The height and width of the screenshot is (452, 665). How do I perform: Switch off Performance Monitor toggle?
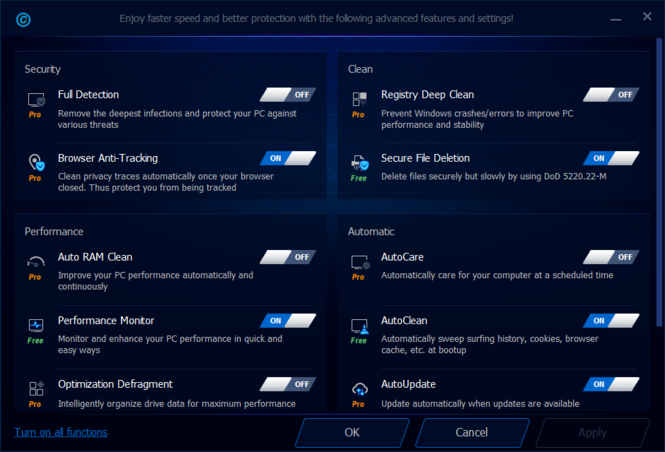pyautogui.click(x=288, y=321)
